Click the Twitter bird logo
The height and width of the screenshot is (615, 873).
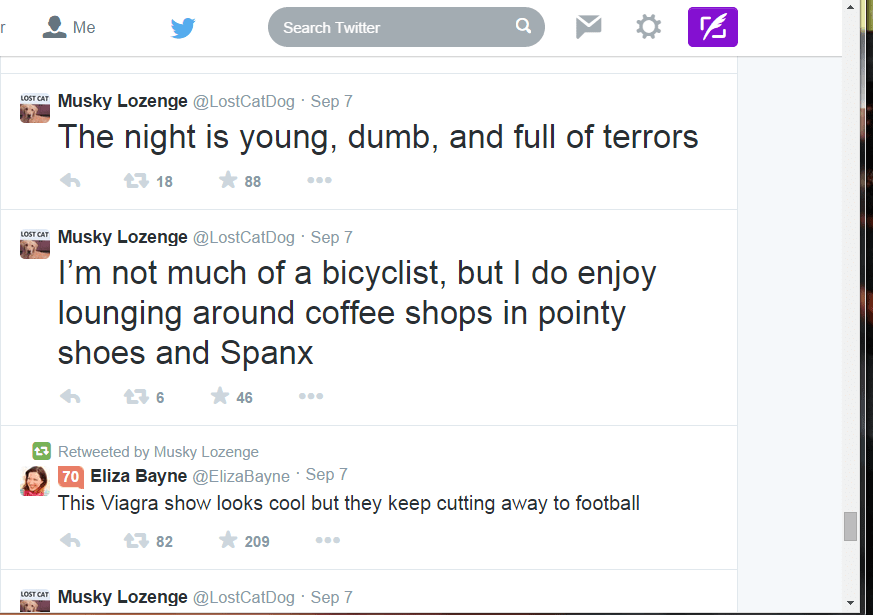coord(183,28)
